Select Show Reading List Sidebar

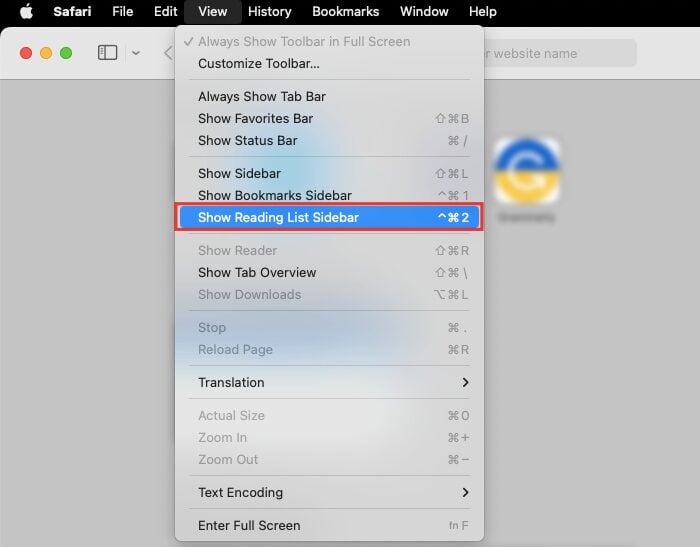(329, 217)
